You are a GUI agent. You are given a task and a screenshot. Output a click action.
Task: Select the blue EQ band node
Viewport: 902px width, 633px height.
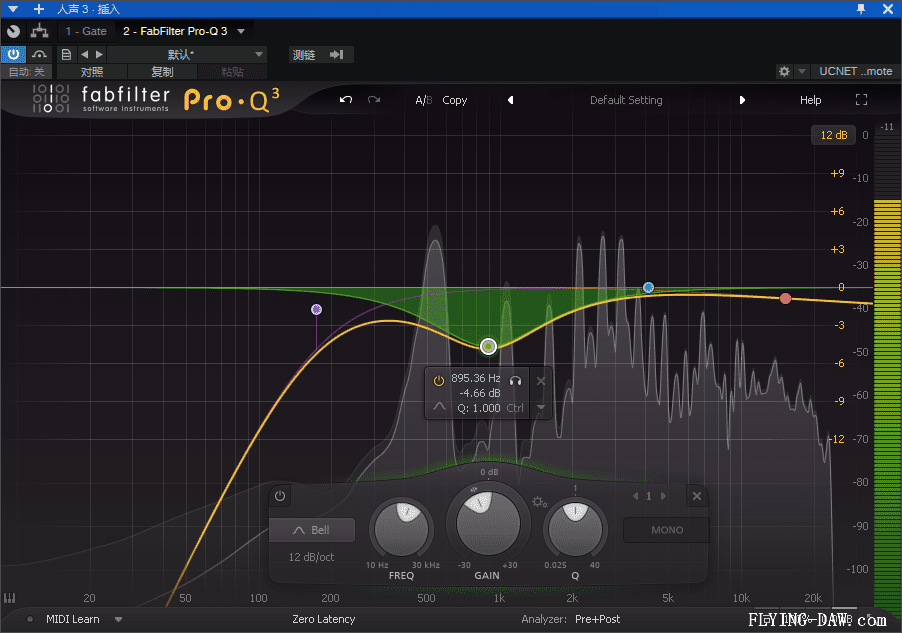[x=648, y=288]
